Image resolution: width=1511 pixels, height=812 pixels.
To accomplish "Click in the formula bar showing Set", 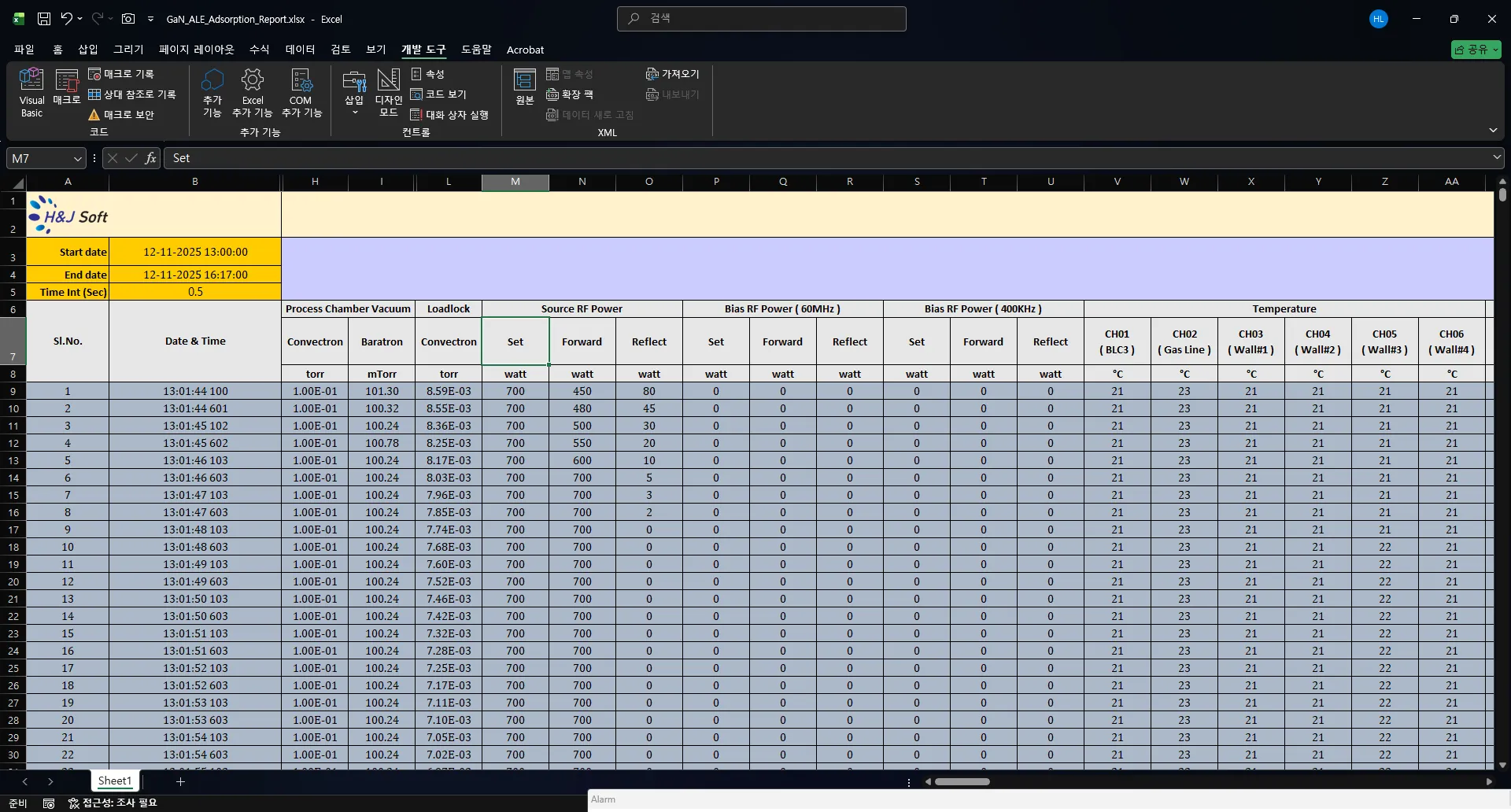I will click(x=826, y=158).
